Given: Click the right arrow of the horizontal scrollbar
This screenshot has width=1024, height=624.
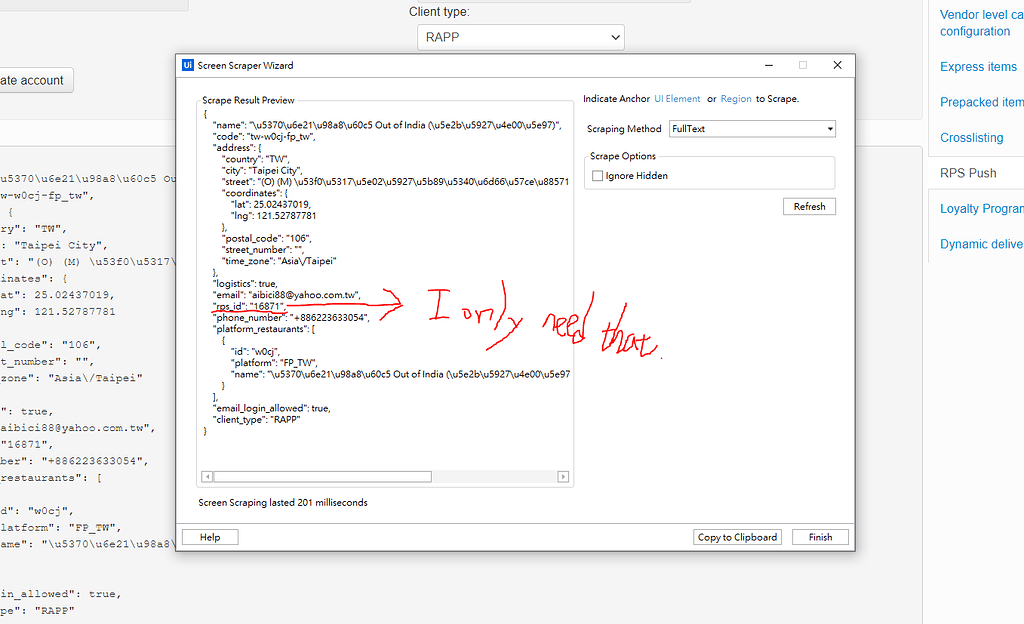Looking at the screenshot, I should (563, 477).
